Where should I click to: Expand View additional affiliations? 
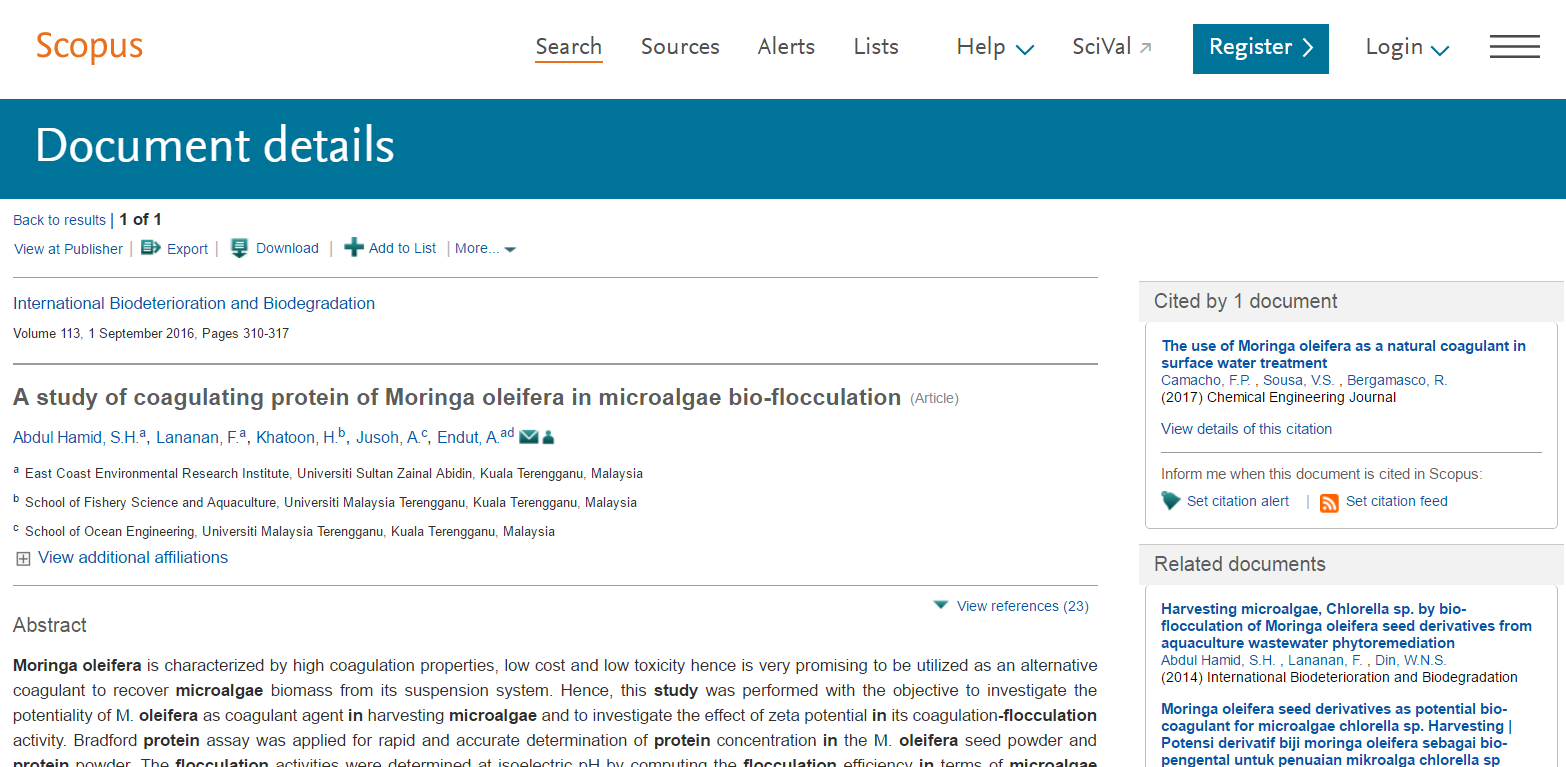[122, 558]
